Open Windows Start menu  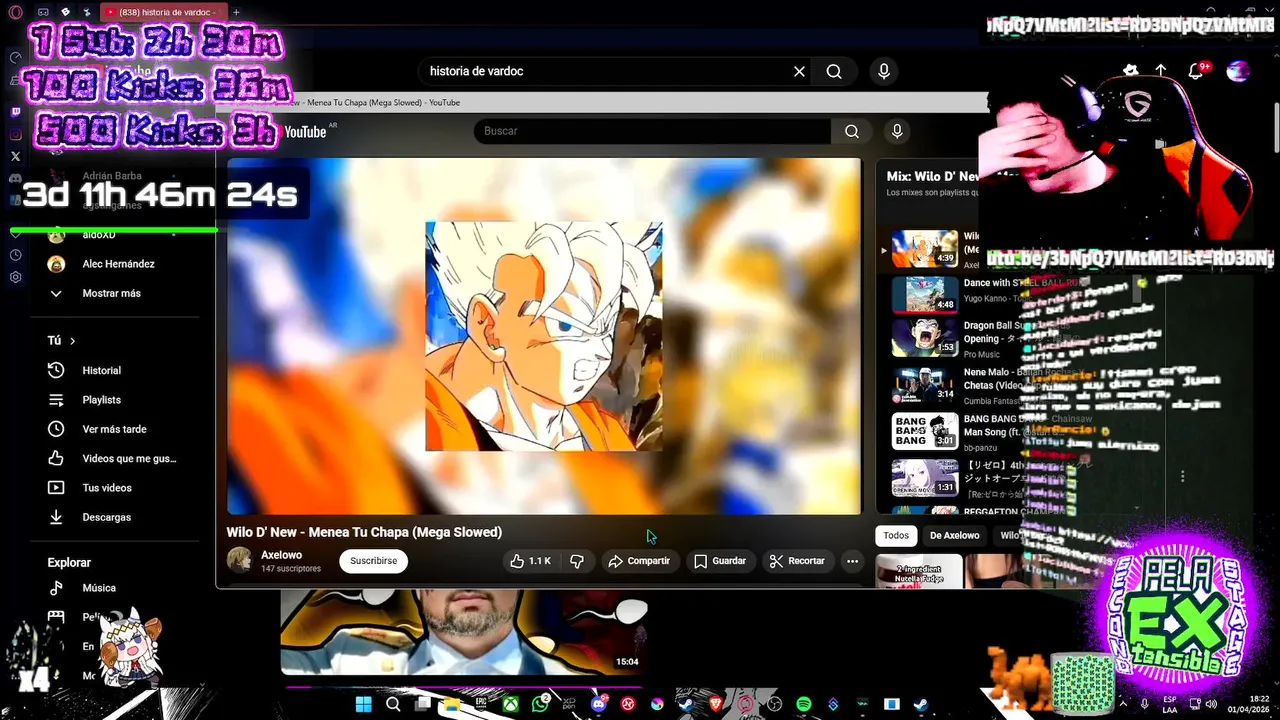(x=364, y=704)
